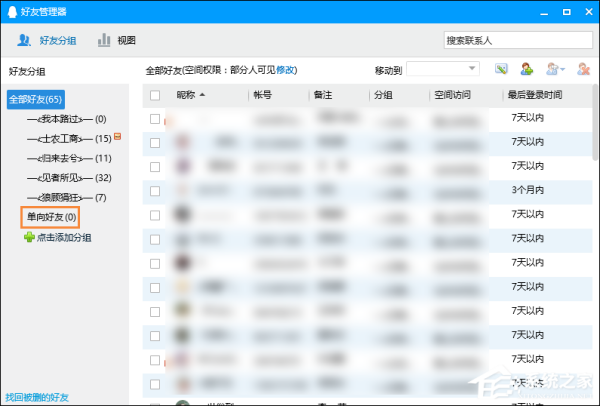600x406 pixels.
Task: Sort by the 分组 column header
Action: pos(383,95)
